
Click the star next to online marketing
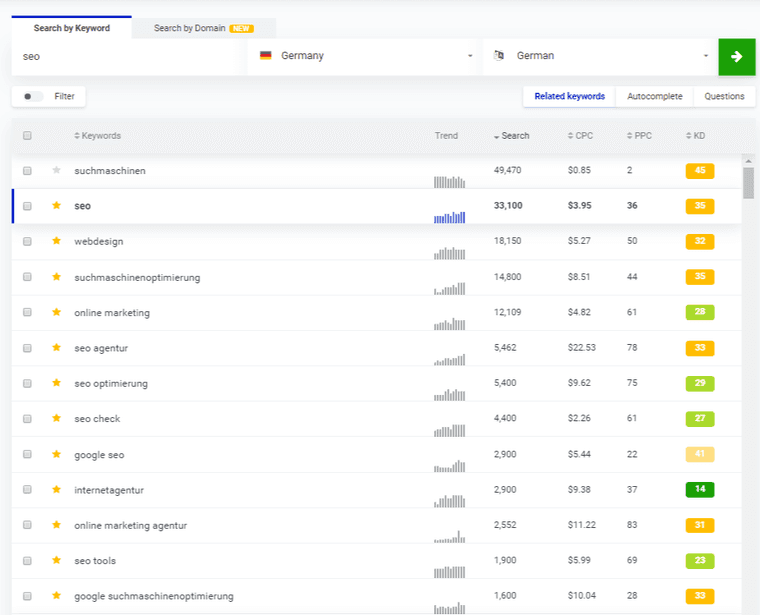click(56, 312)
